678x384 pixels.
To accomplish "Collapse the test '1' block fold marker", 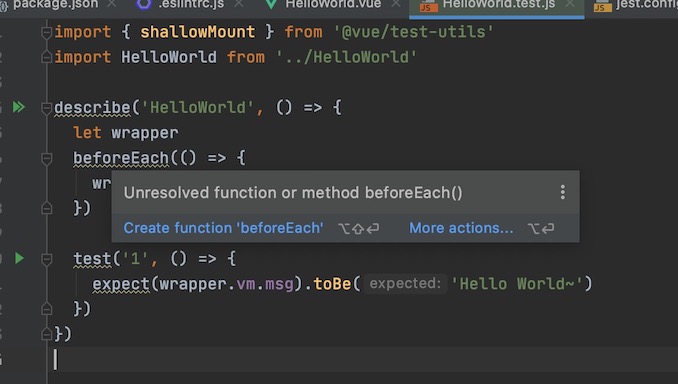I will [x=46, y=259].
